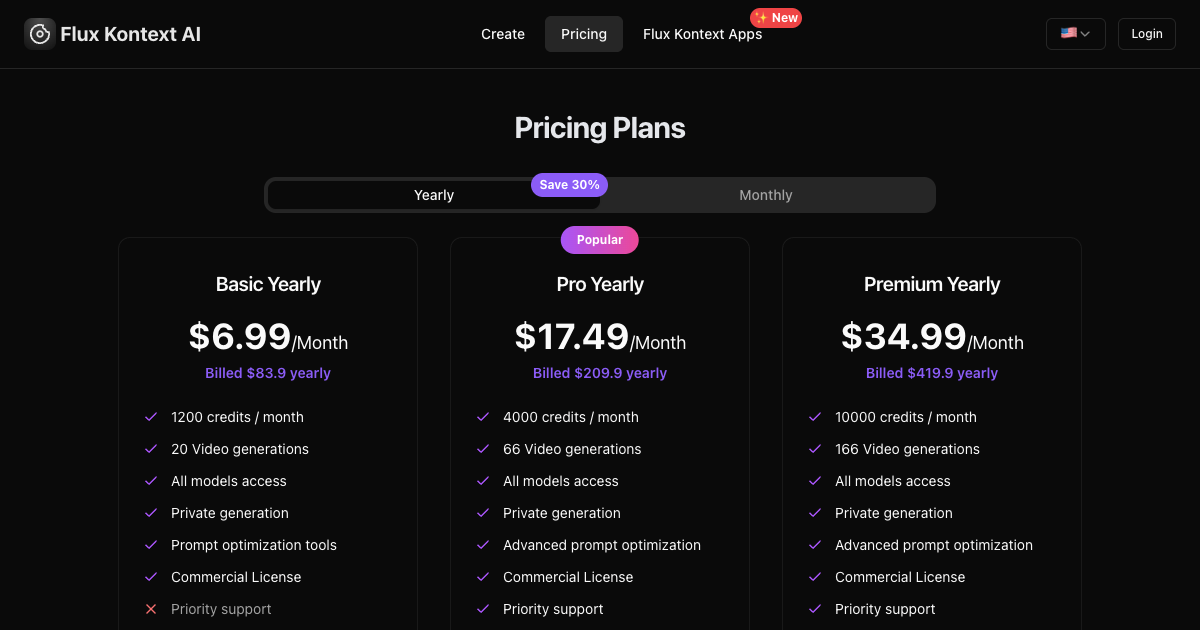Open Flux Kontext Apps menu

click(x=703, y=34)
